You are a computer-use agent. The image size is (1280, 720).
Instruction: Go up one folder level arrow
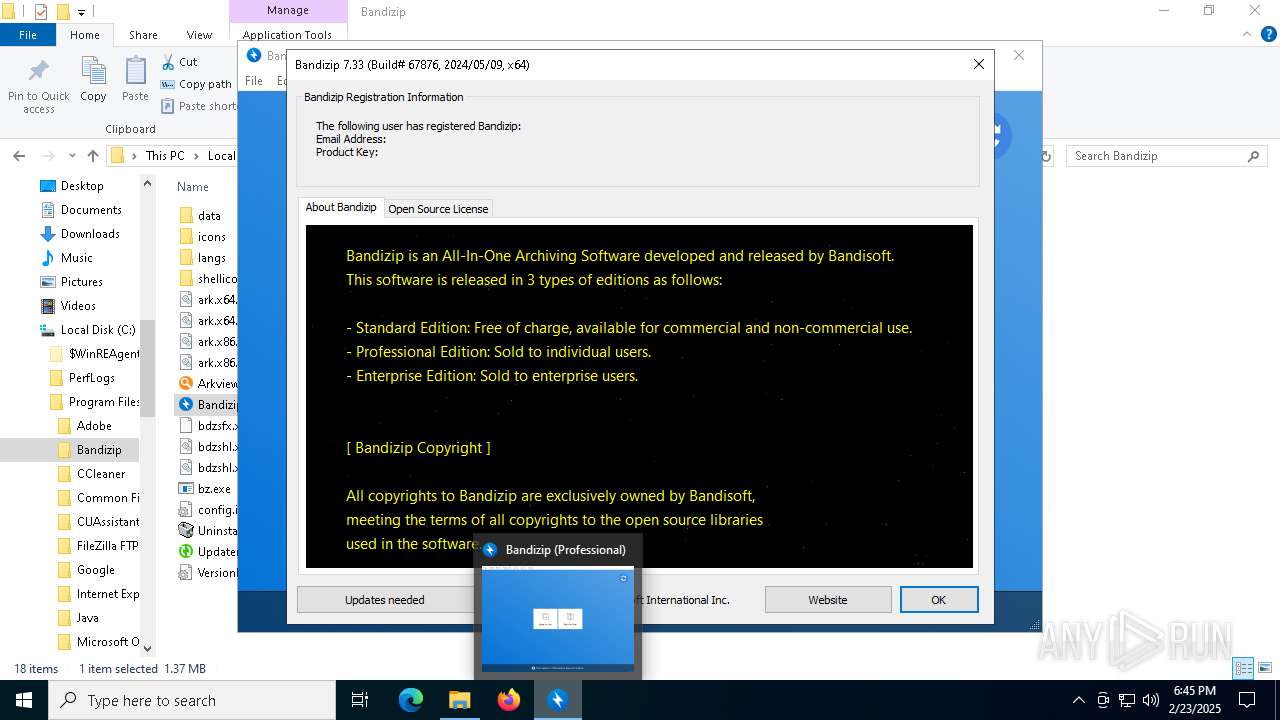[93, 156]
